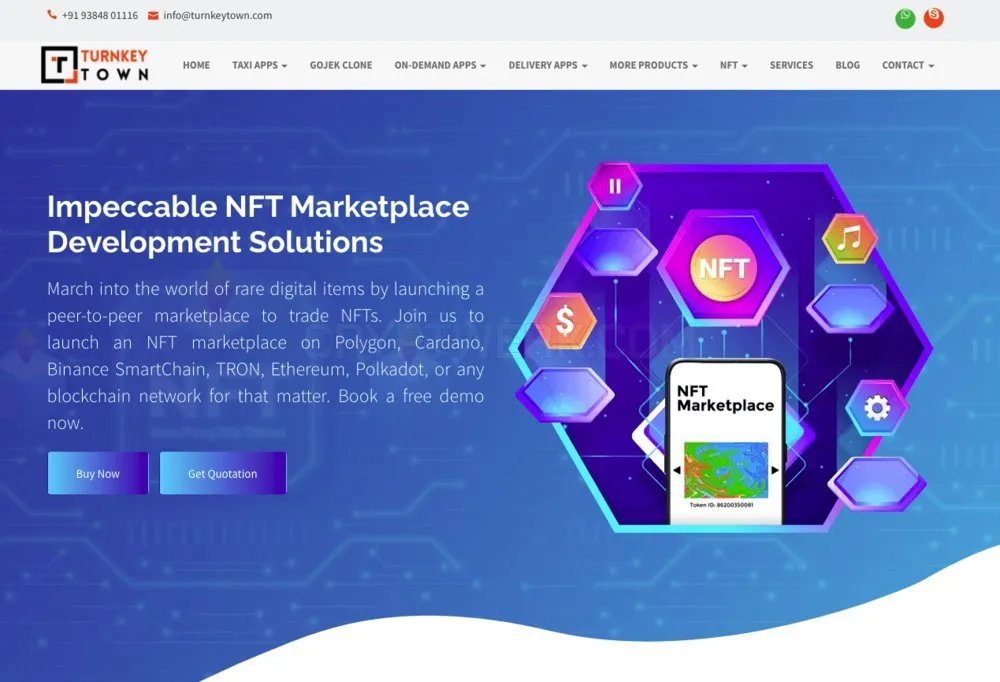Open the Blog page
This screenshot has width=1000, height=682.
(848, 65)
